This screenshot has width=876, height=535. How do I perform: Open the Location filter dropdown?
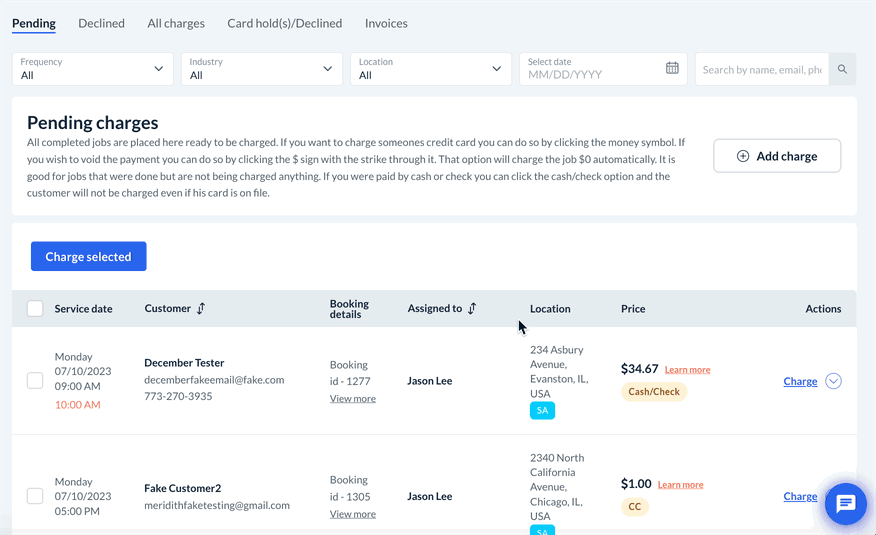(430, 69)
